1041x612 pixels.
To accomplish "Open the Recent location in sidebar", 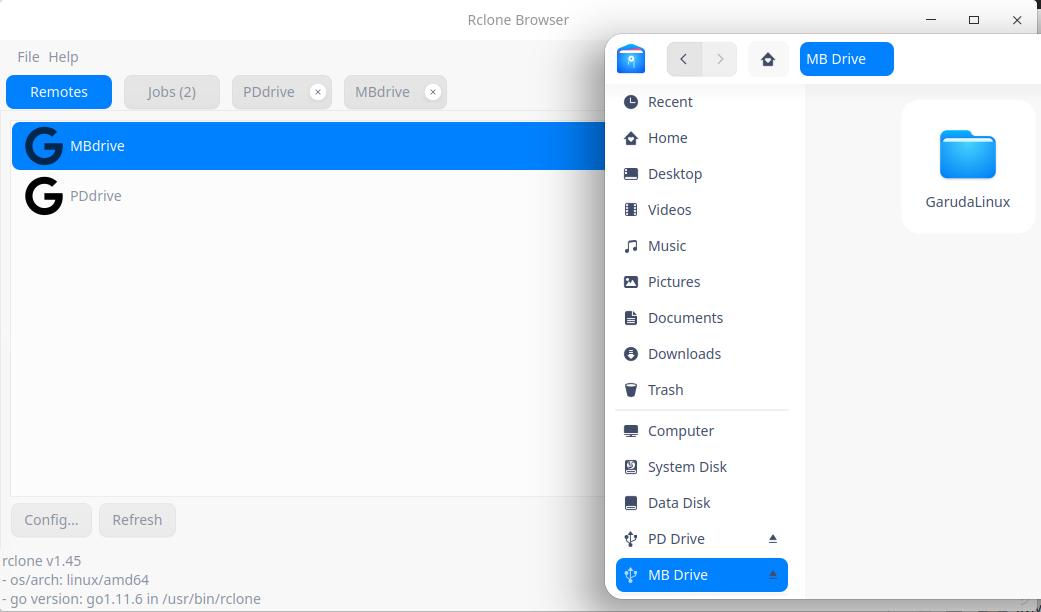I will tap(670, 101).
